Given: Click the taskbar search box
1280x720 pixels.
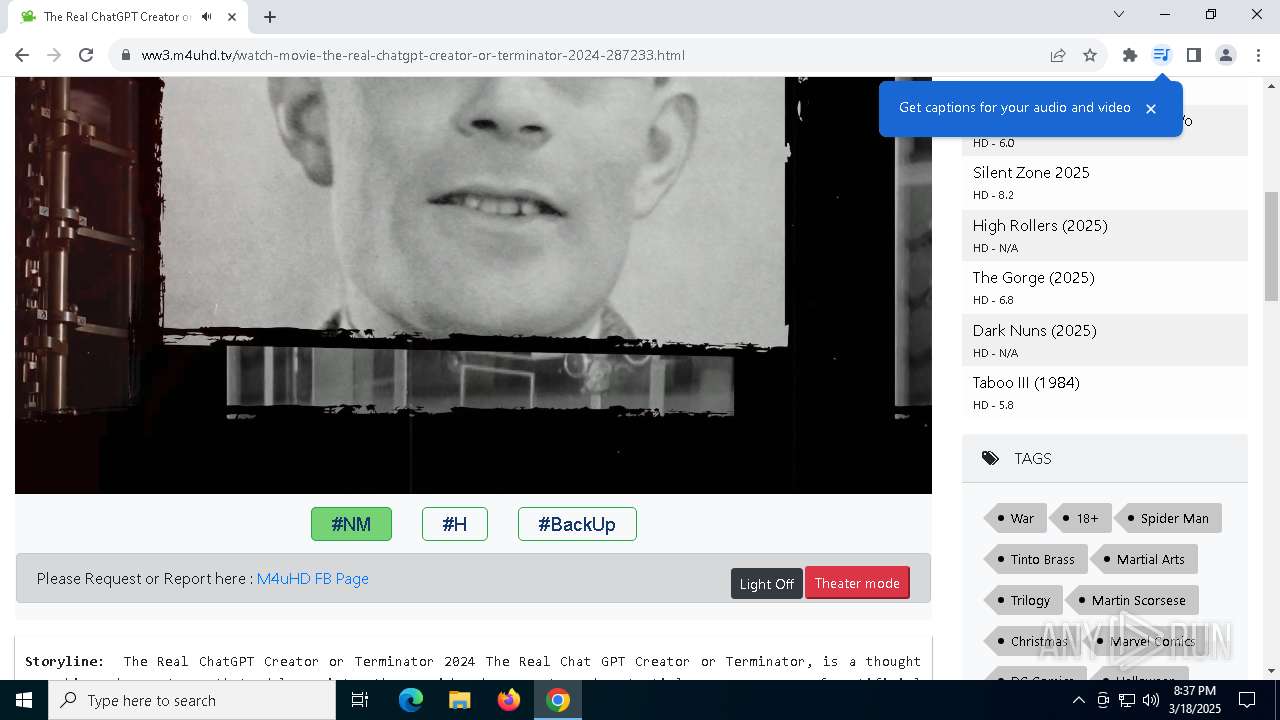Looking at the screenshot, I should [192, 700].
